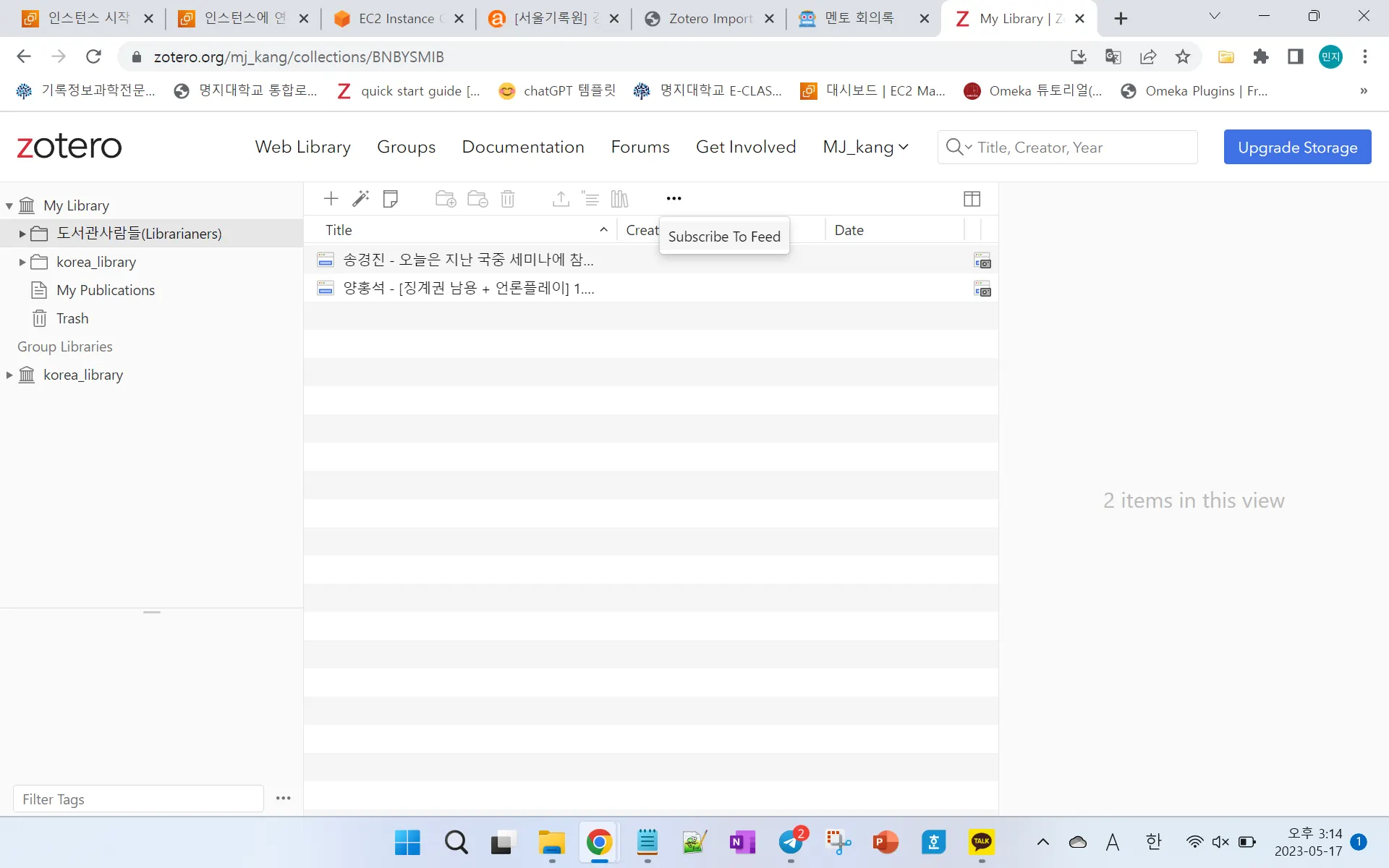Screen dimensions: 1389x868
Task: Expand the 도서관사람들(Librarianers) collection
Action: click(22, 234)
